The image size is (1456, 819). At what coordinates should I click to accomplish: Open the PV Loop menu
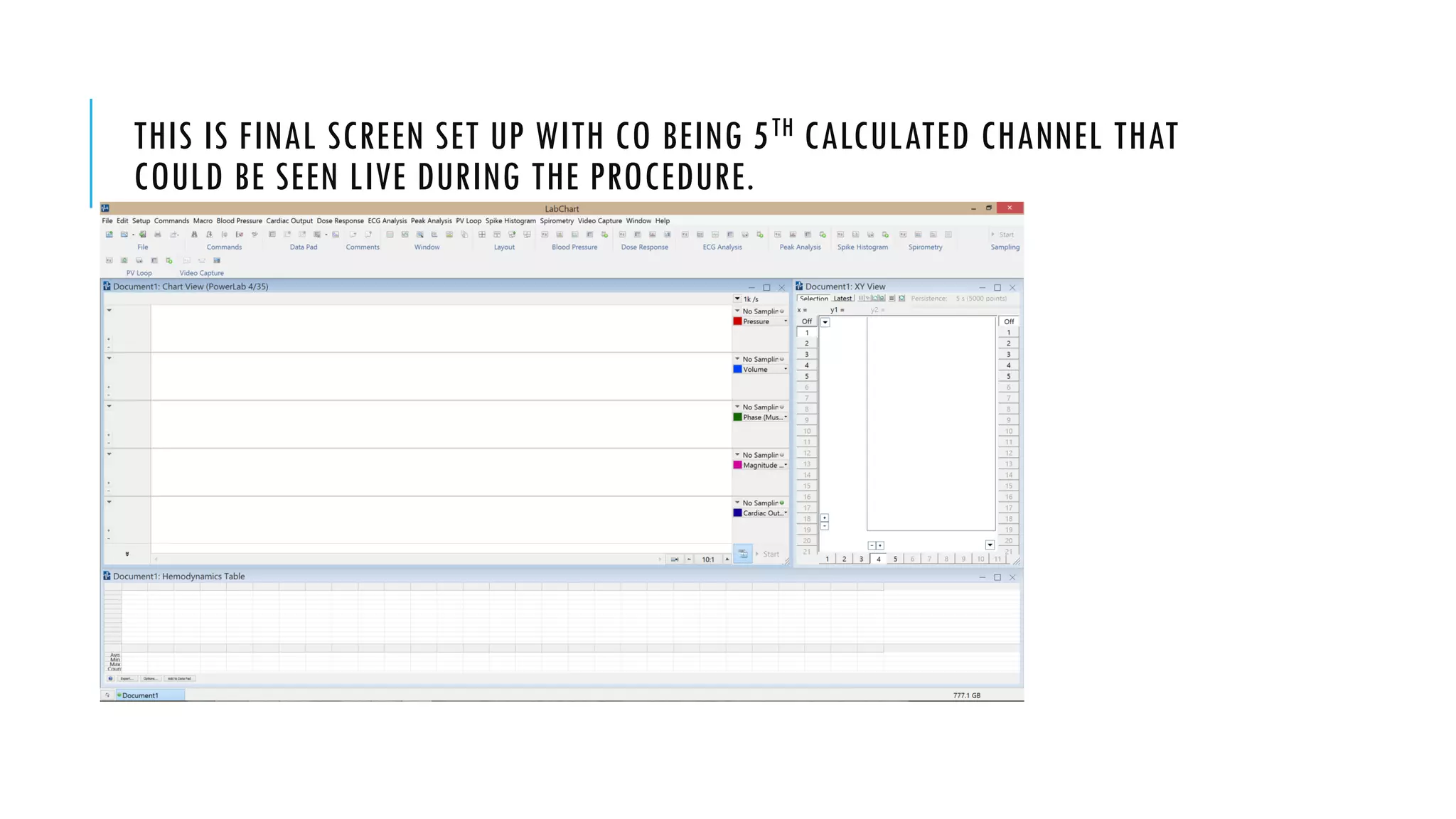point(468,221)
